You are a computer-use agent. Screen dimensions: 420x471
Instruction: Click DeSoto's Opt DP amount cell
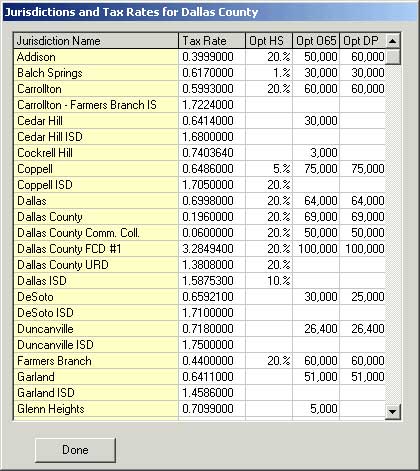click(363, 297)
